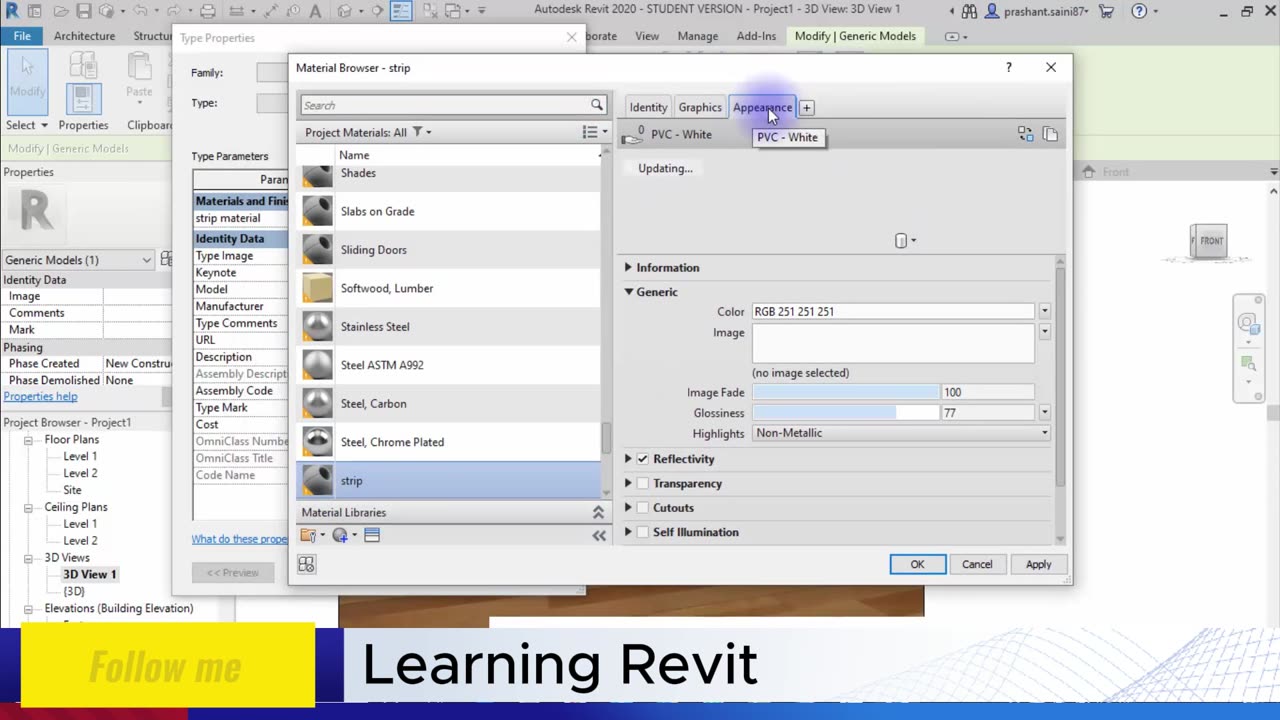The image size is (1280, 720).
Task: Expand the Material Libraries panel
Action: pyautogui.click(x=598, y=512)
